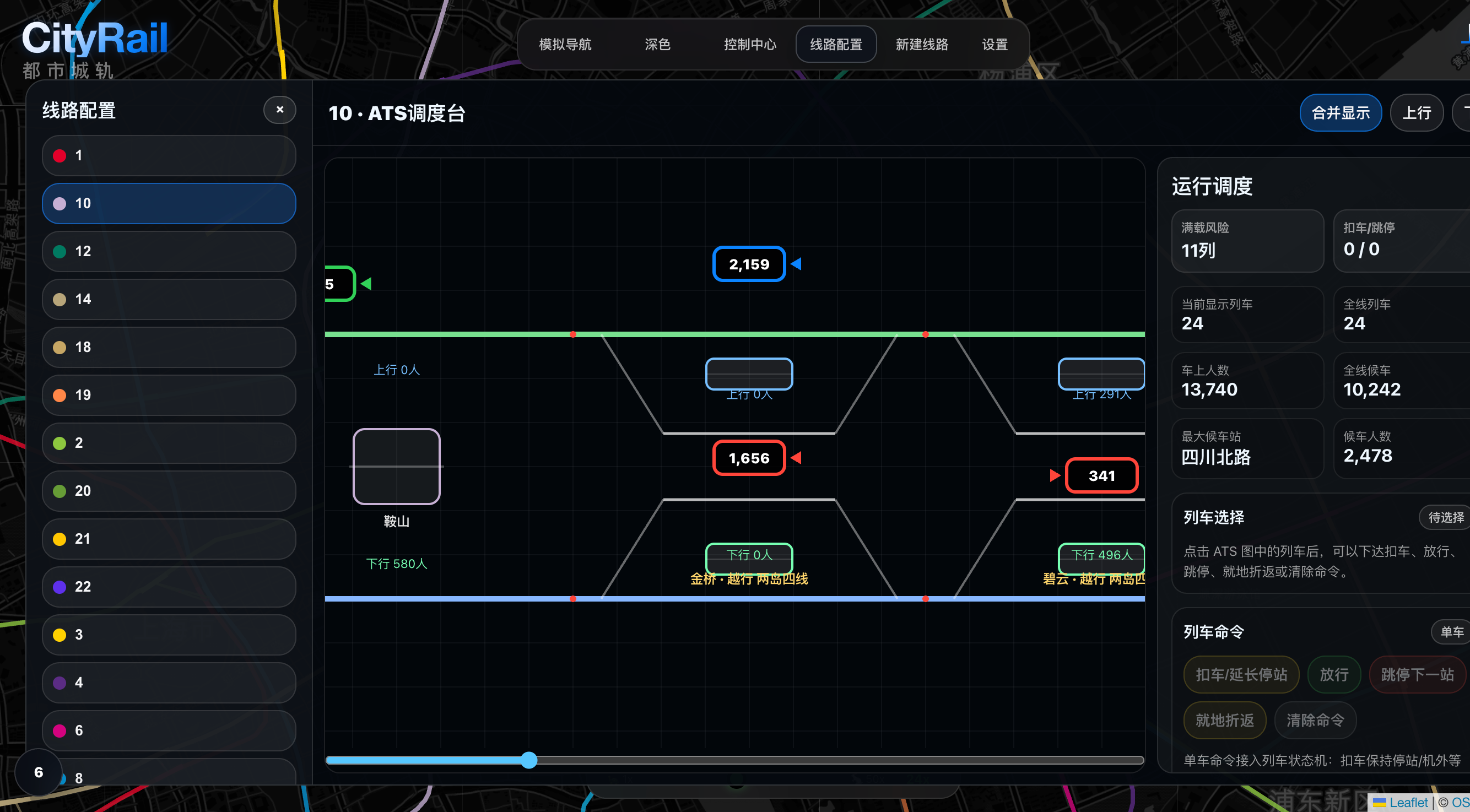Screen dimensions: 1470x812
Task: Select line 12 in the line list
Action: pyautogui.click(x=169, y=251)
